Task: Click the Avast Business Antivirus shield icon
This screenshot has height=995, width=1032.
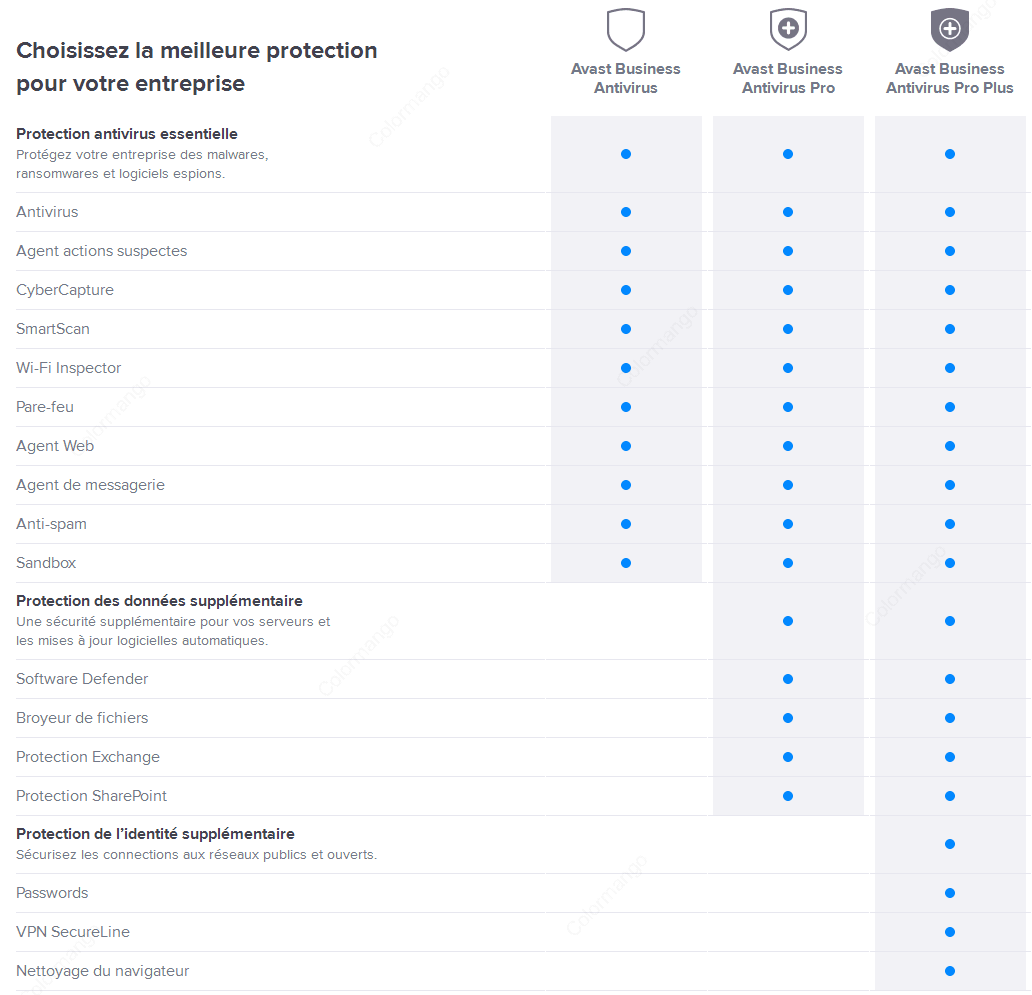Action: [x=625, y=30]
